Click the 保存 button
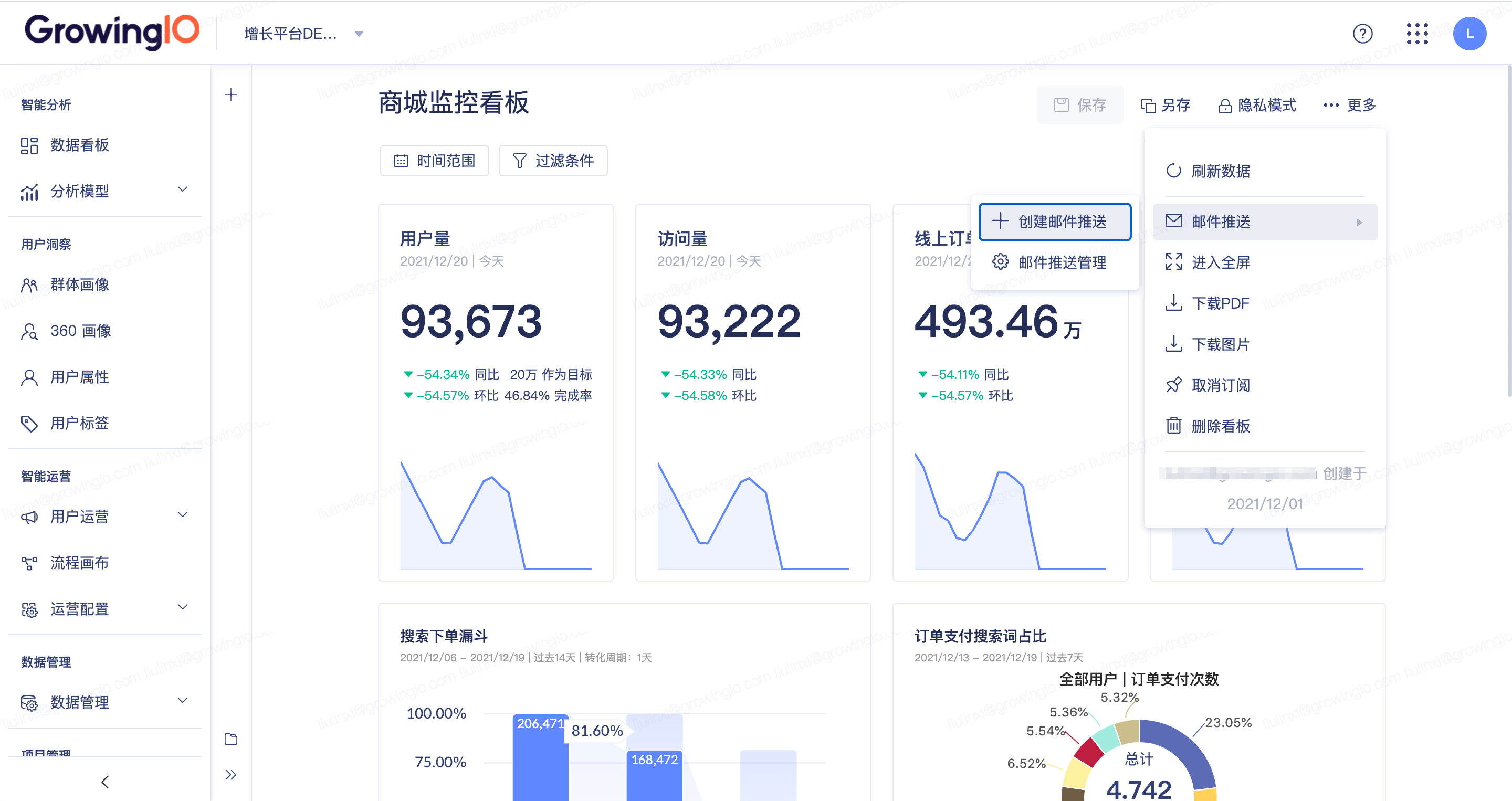Screen dimensions: 1512x801 coord(1080,105)
